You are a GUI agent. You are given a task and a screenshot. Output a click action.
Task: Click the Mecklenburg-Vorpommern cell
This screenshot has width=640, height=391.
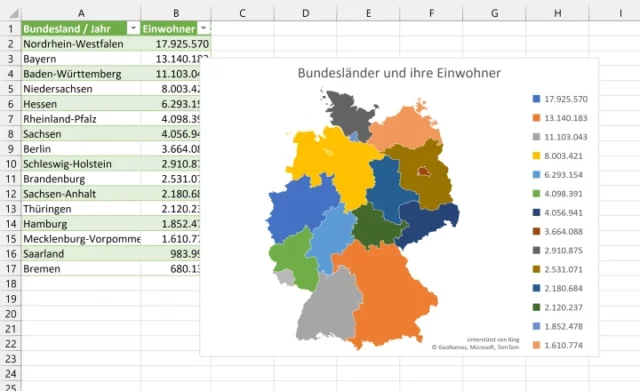81,239
